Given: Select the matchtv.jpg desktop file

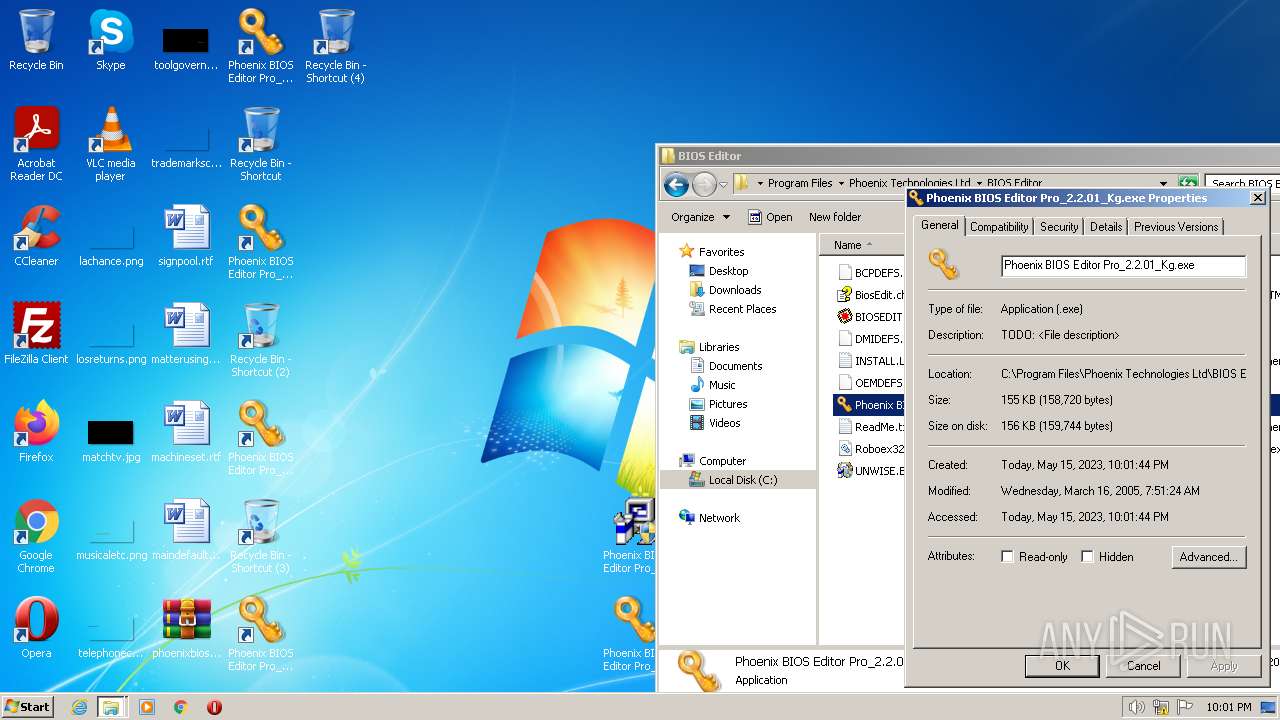Looking at the screenshot, I should tap(111, 440).
